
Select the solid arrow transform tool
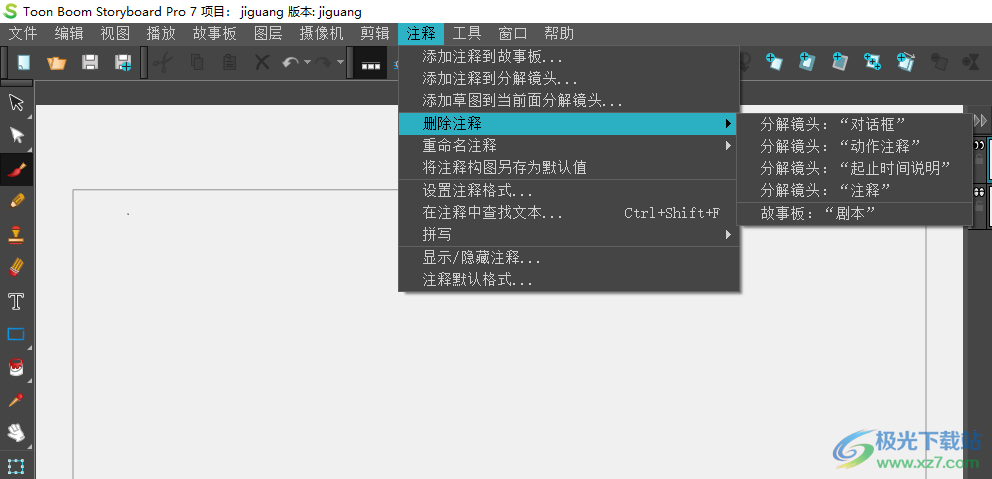(16, 135)
